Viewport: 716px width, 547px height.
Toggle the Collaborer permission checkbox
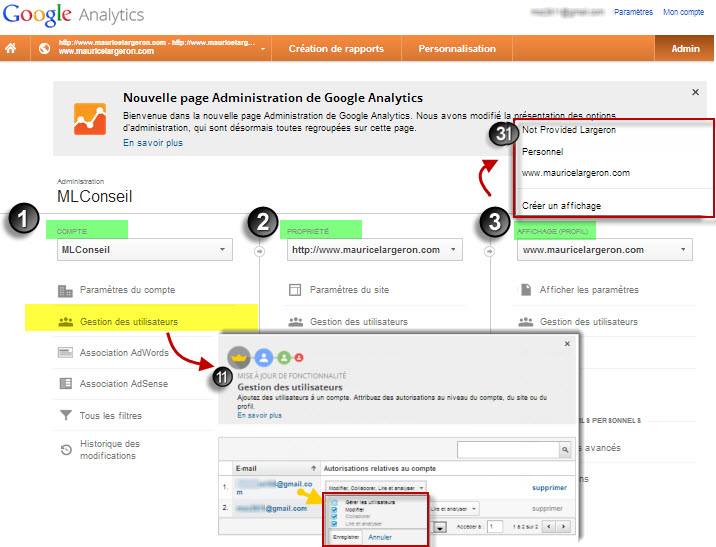[x=334, y=516]
